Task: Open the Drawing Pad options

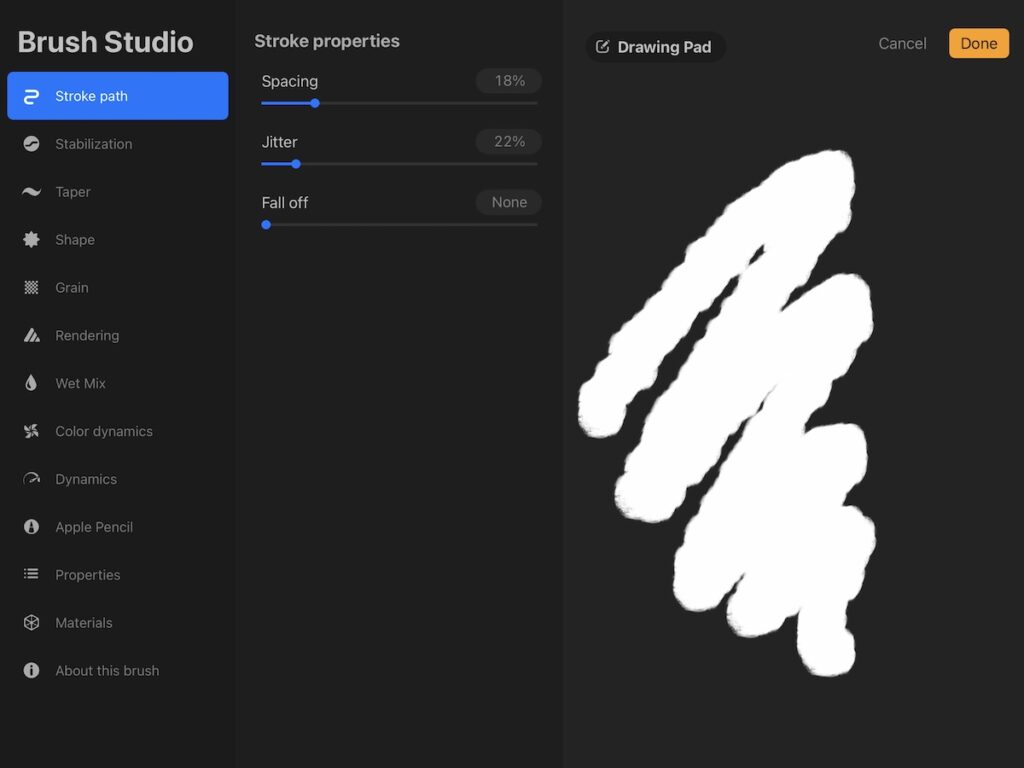Action: (x=655, y=46)
